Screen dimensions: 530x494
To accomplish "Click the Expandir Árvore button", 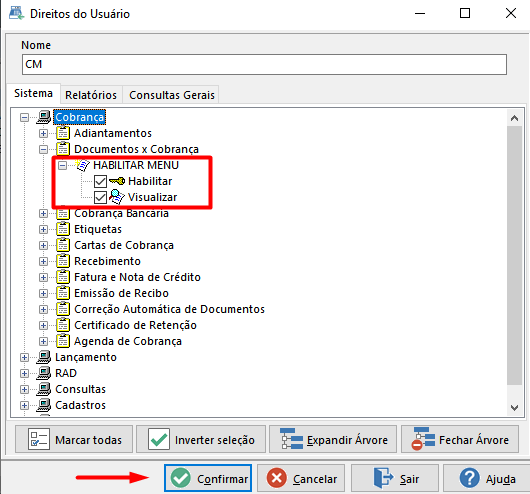I will click(x=333, y=440).
